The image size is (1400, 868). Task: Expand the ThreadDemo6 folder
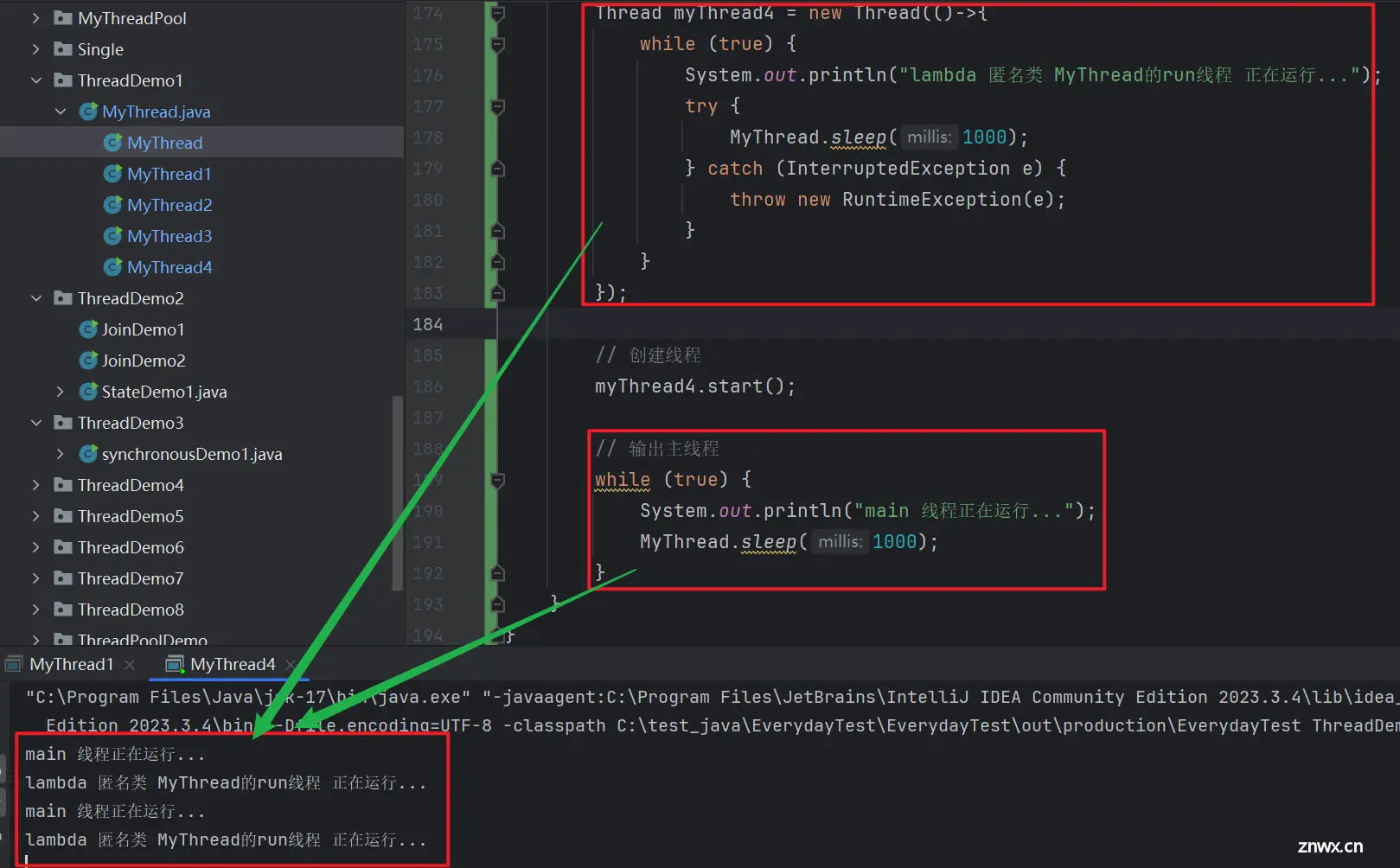point(35,547)
